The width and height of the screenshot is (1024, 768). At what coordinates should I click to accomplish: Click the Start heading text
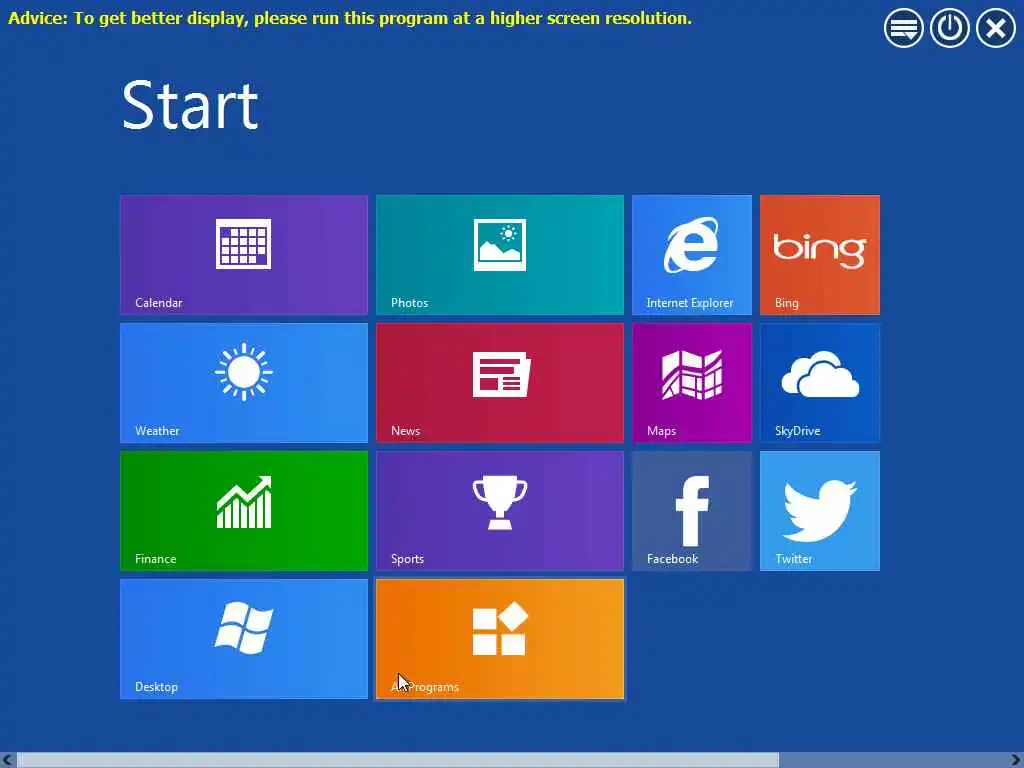click(x=190, y=105)
